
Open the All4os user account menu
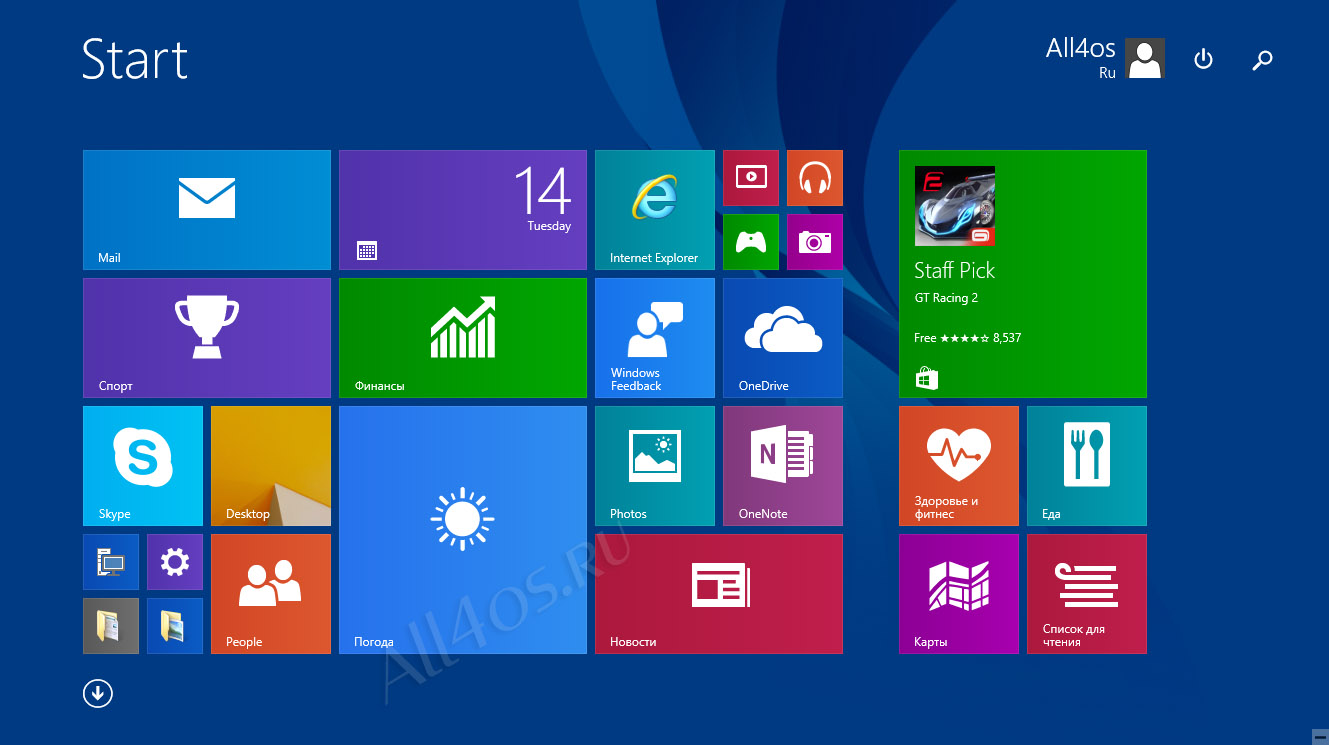tap(1104, 58)
